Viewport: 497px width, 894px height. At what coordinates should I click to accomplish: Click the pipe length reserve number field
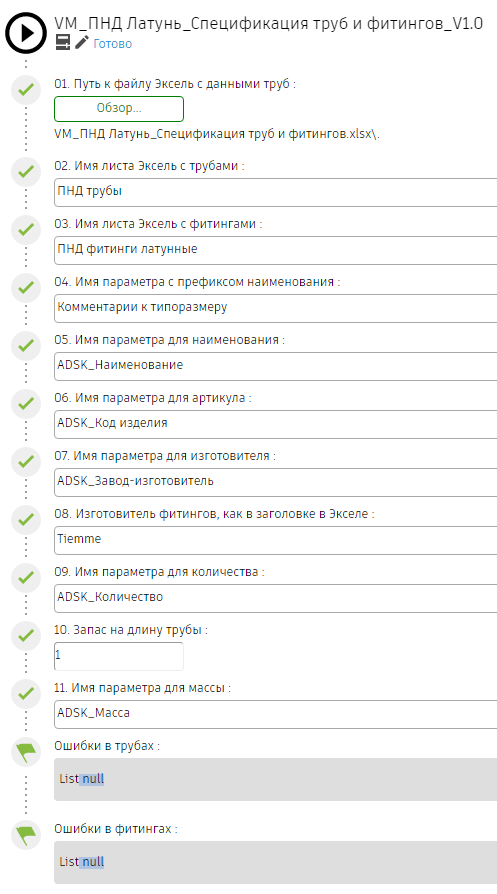119,656
